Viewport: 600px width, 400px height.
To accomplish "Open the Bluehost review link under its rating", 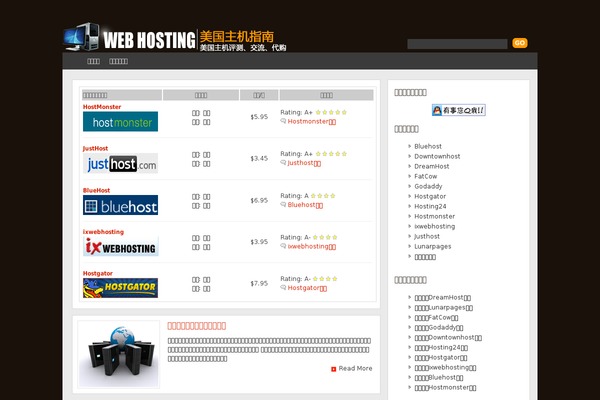I will (x=305, y=205).
